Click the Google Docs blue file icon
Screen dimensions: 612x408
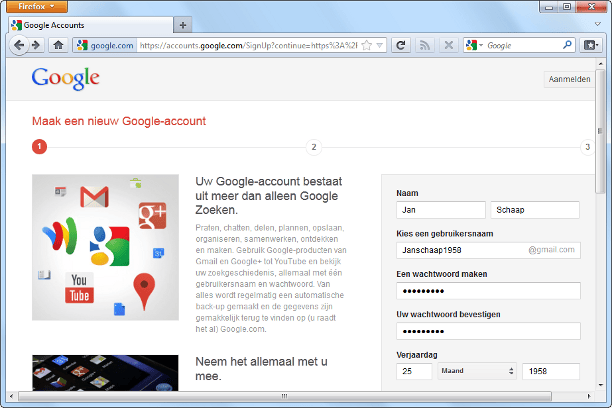point(119,309)
